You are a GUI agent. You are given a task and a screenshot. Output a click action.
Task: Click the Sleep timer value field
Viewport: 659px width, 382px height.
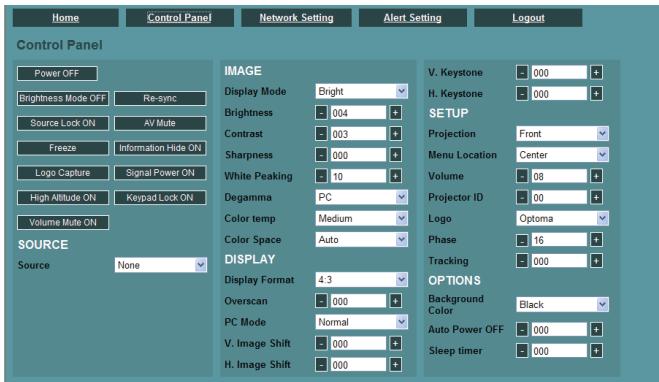point(559,351)
